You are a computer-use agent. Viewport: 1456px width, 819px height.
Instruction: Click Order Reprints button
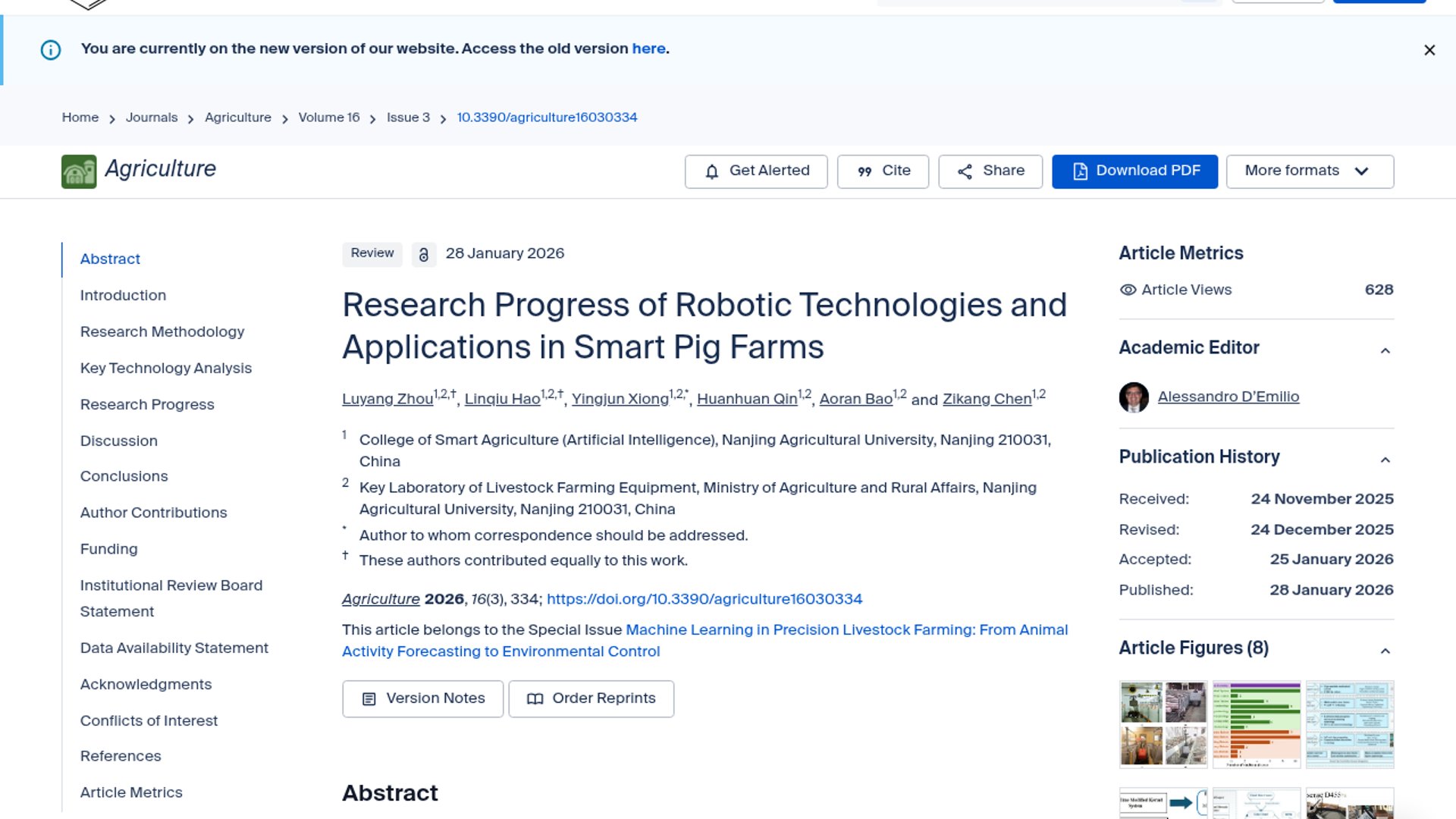click(591, 698)
